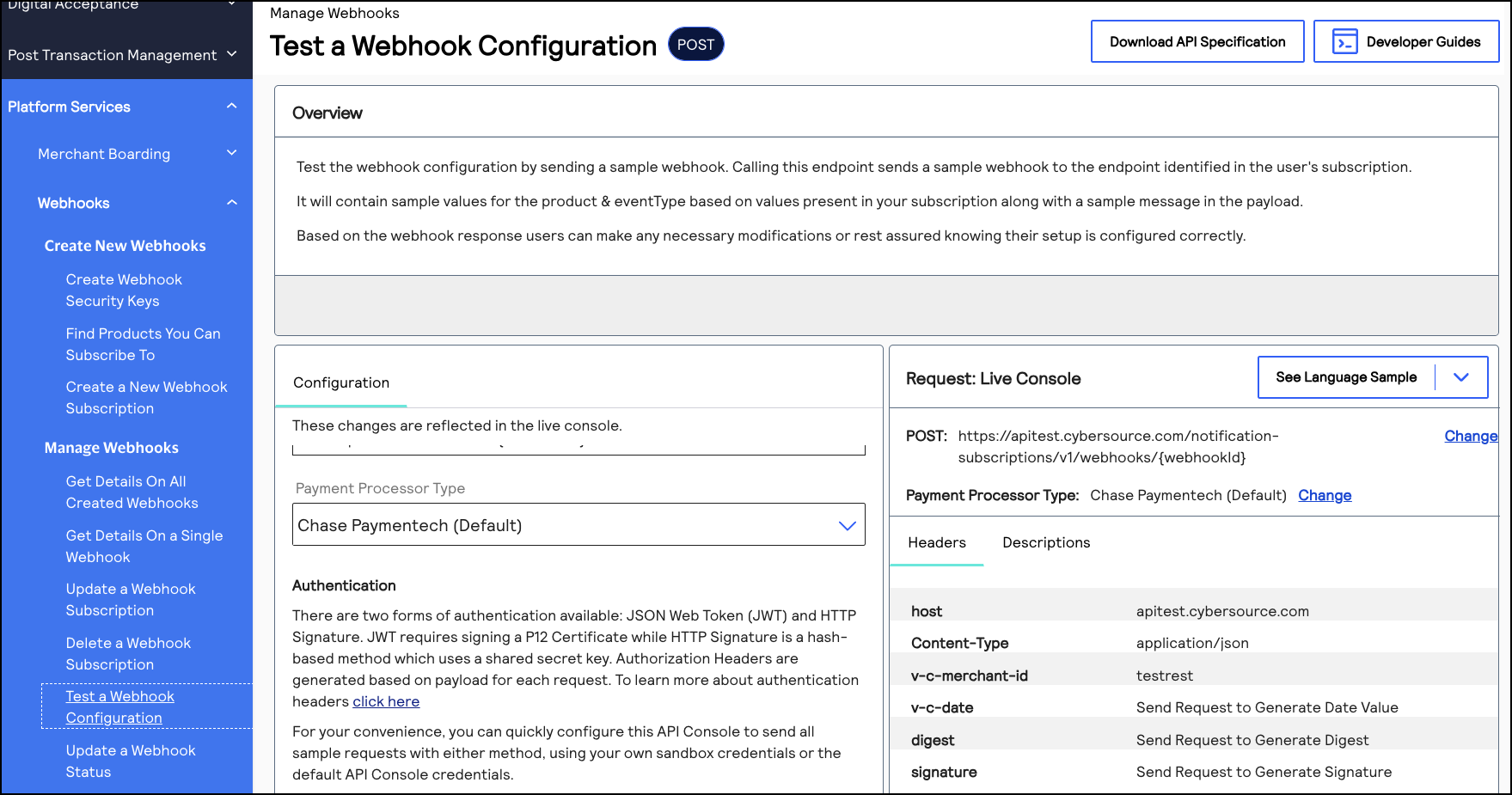Click the POST method badge
Viewport: 1512px width, 795px height.
click(x=695, y=44)
